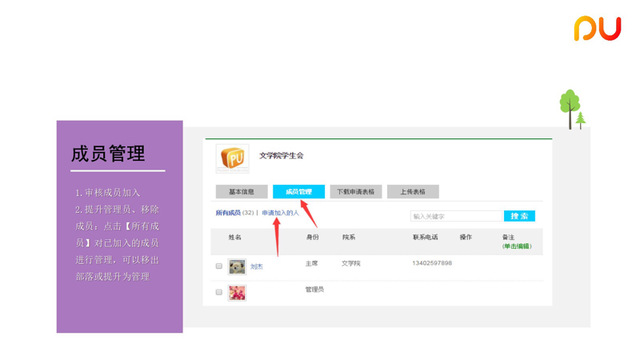Switch to the 基本信息 tab

[x=242, y=191]
